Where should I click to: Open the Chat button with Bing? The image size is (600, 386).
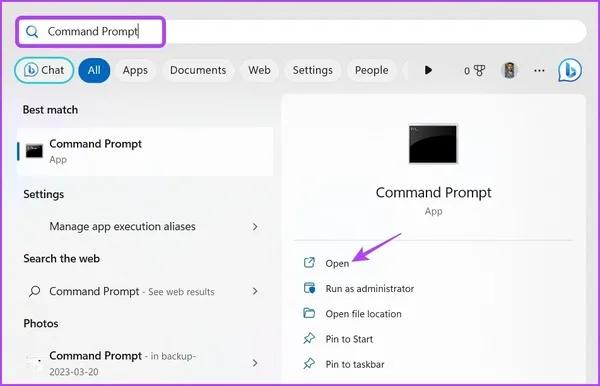[x=44, y=70]
